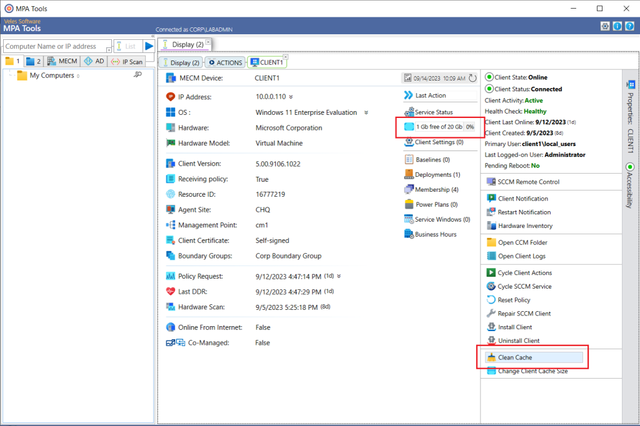Close the CLIENT1 tab

click(x=285, y=57)
